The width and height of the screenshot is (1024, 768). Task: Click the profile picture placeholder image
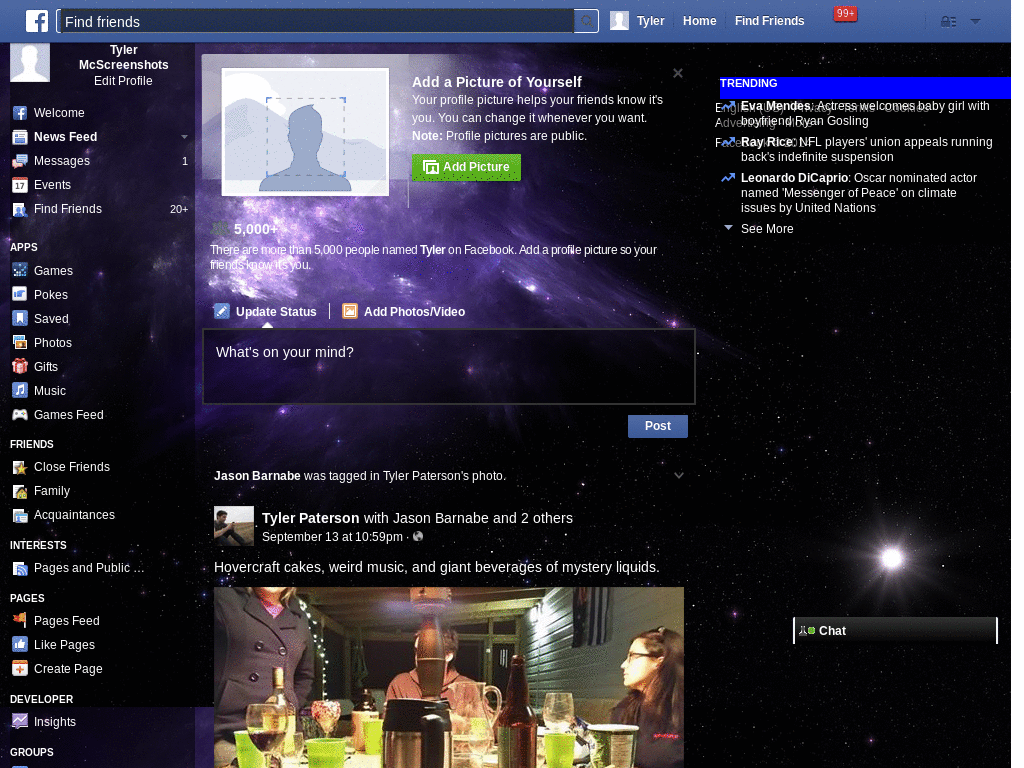pos(305,132)
